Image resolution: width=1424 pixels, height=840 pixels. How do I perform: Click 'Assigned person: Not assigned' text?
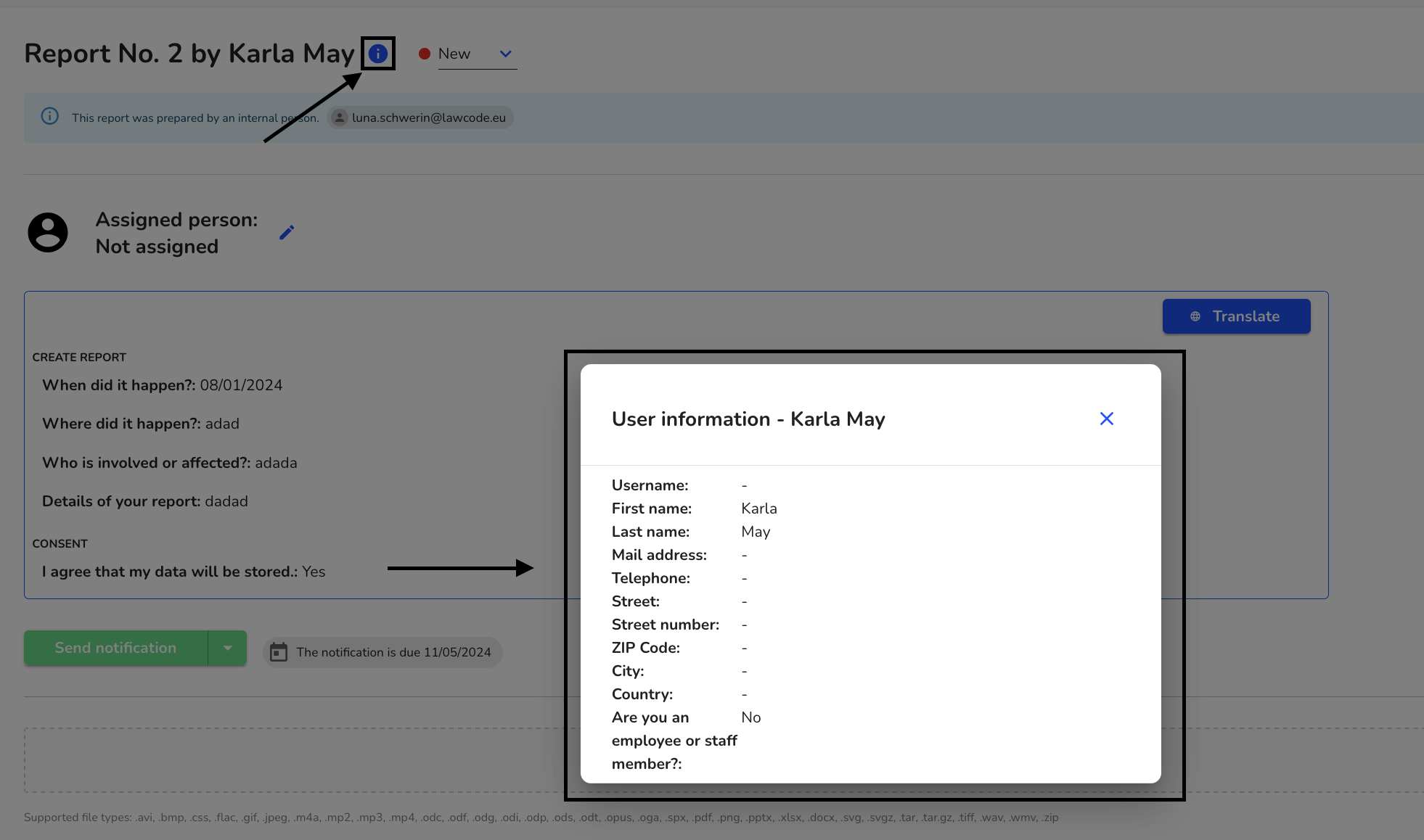(x=176, y=233)
